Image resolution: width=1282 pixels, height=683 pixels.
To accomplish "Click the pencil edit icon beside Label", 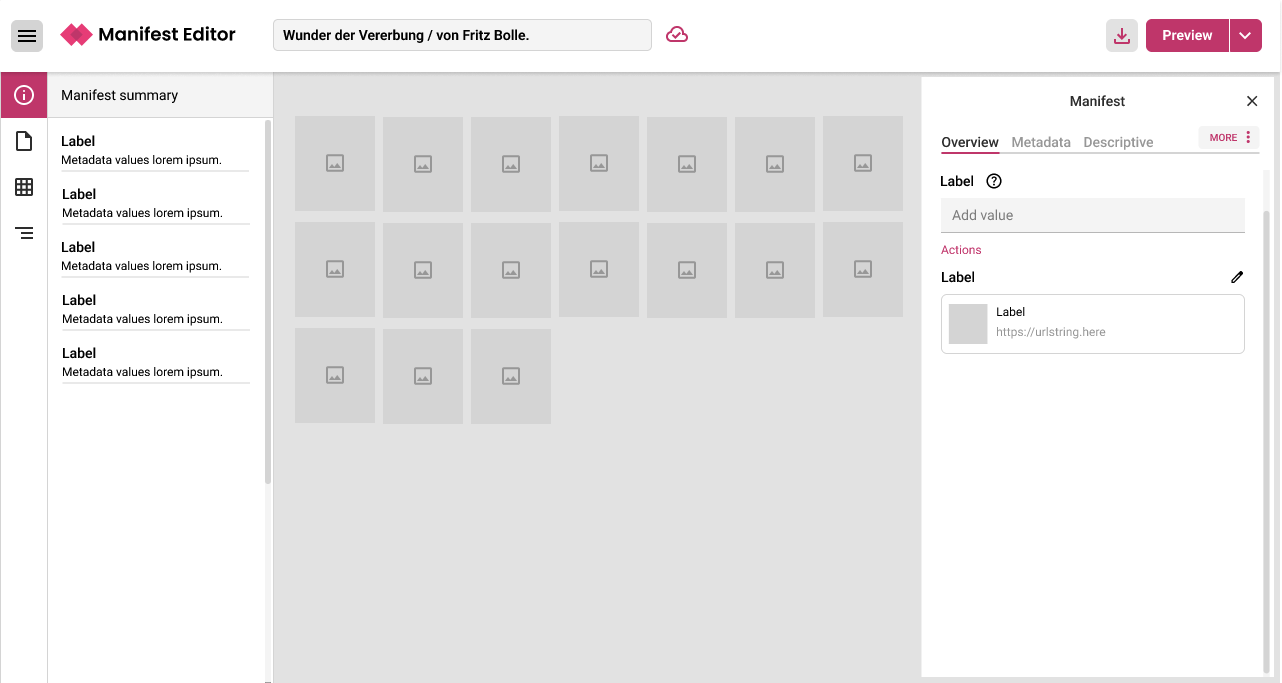I will 1237,277.
